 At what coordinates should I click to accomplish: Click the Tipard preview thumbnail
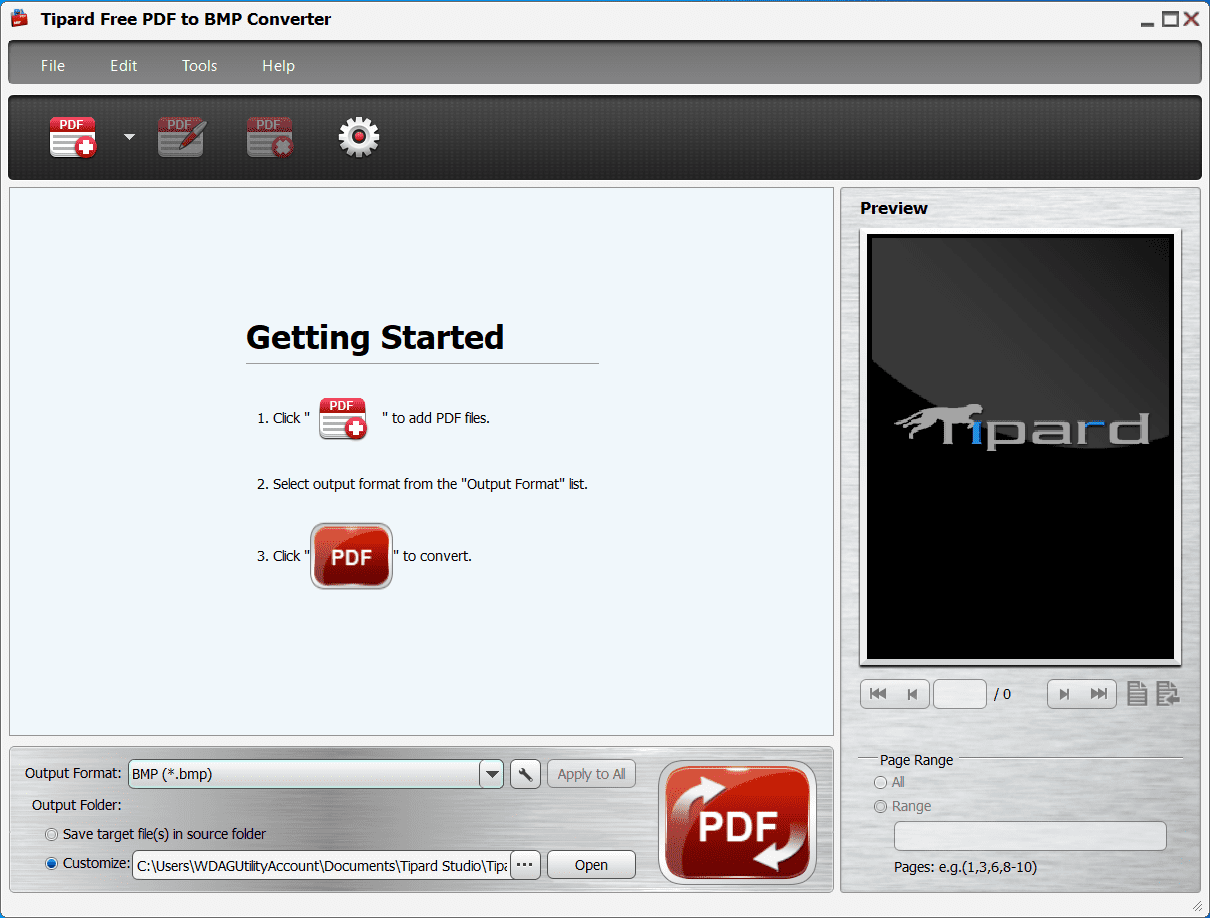(1020, 446)
